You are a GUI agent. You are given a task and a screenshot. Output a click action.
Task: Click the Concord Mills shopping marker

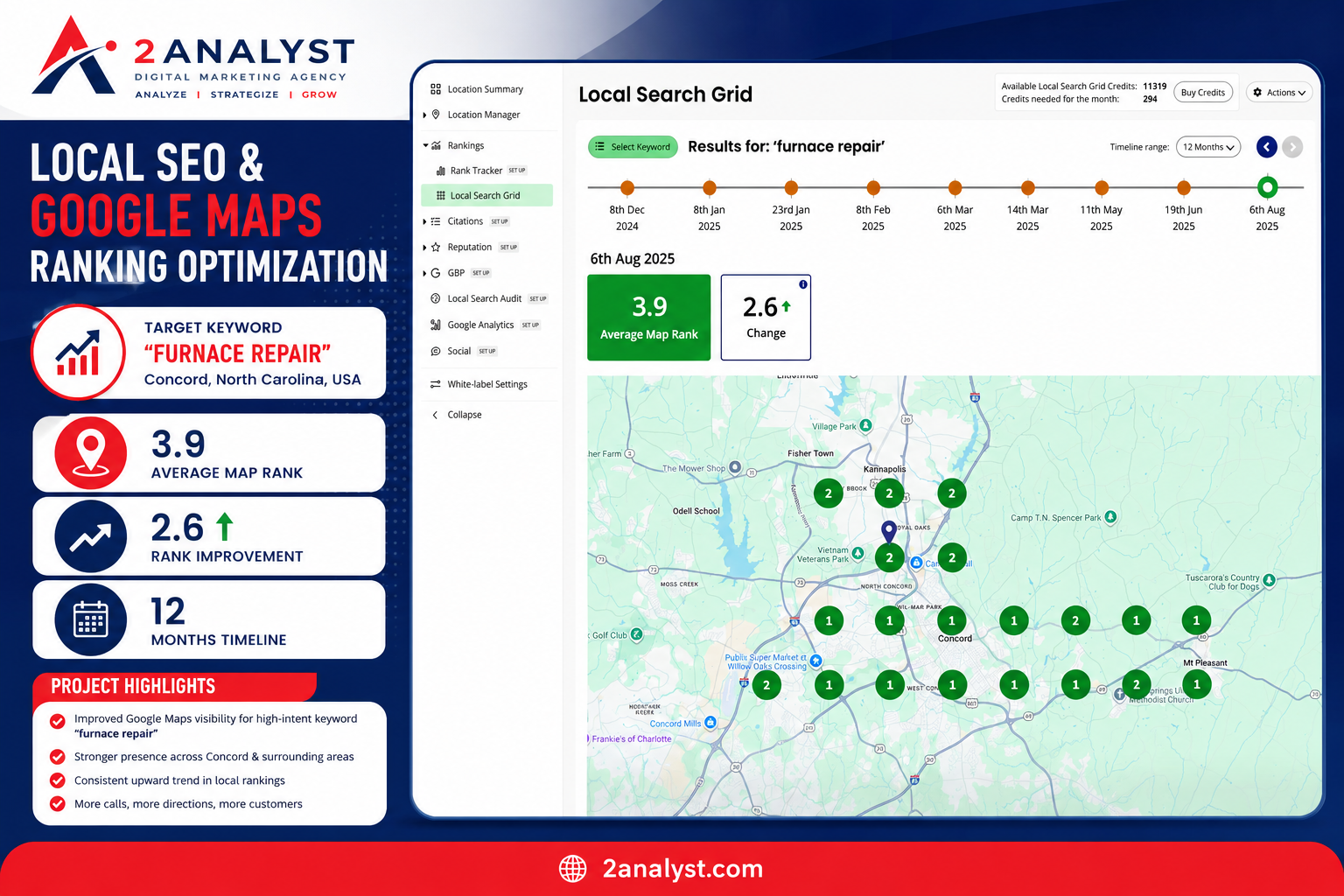[710, 722]
